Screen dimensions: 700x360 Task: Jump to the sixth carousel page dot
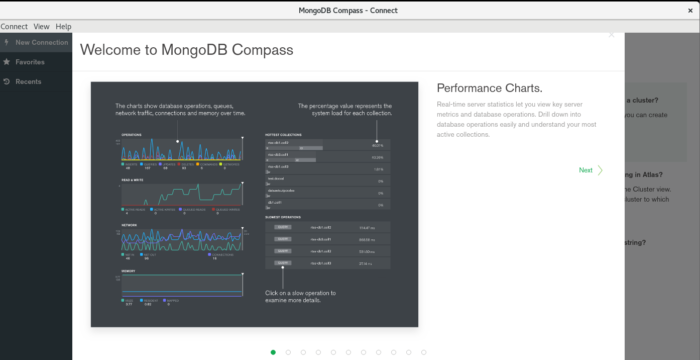point(348,352)
